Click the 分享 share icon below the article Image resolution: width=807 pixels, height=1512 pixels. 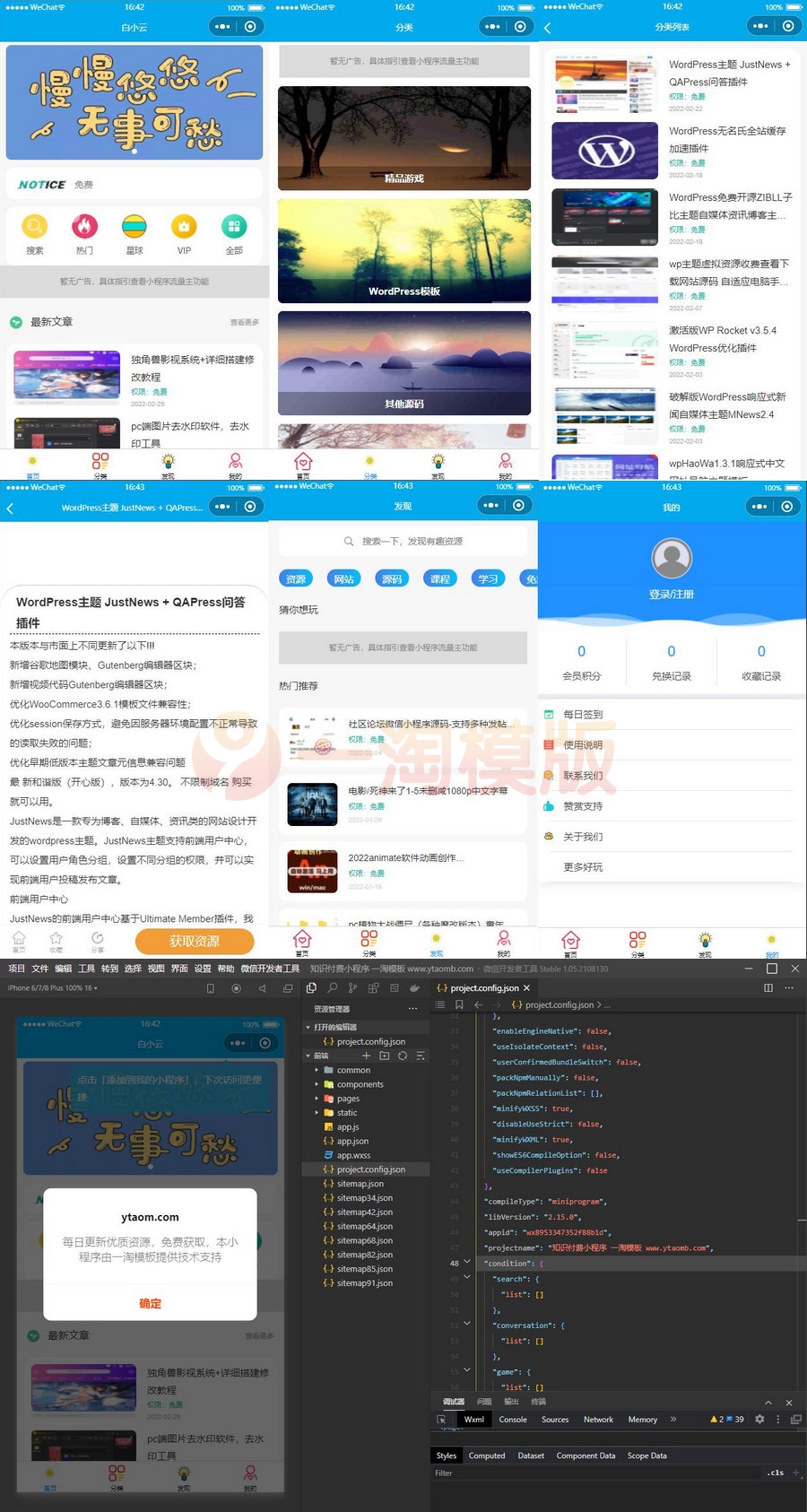97,938
